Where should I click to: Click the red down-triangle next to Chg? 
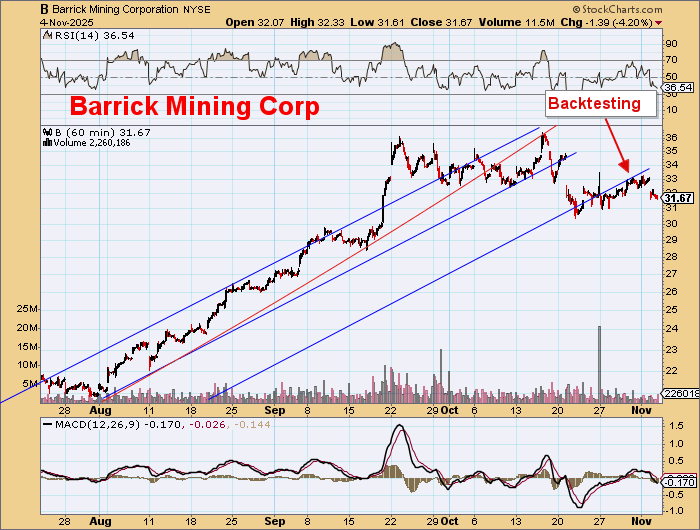659,23
